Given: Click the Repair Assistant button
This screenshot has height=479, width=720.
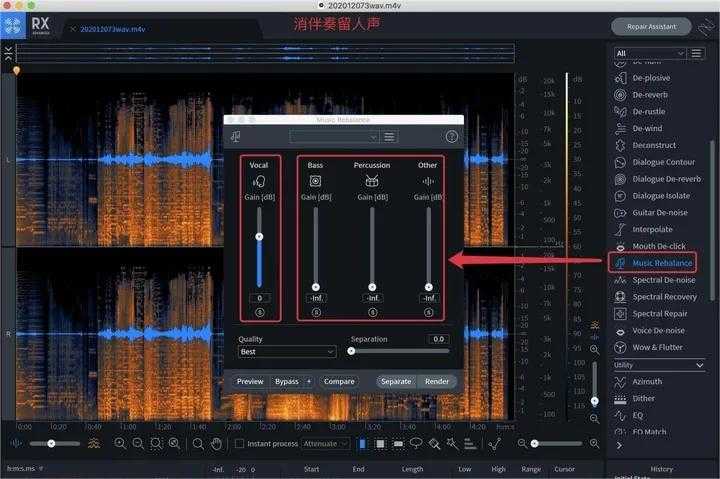Looking at the screenshot, I should pos(651,27).
